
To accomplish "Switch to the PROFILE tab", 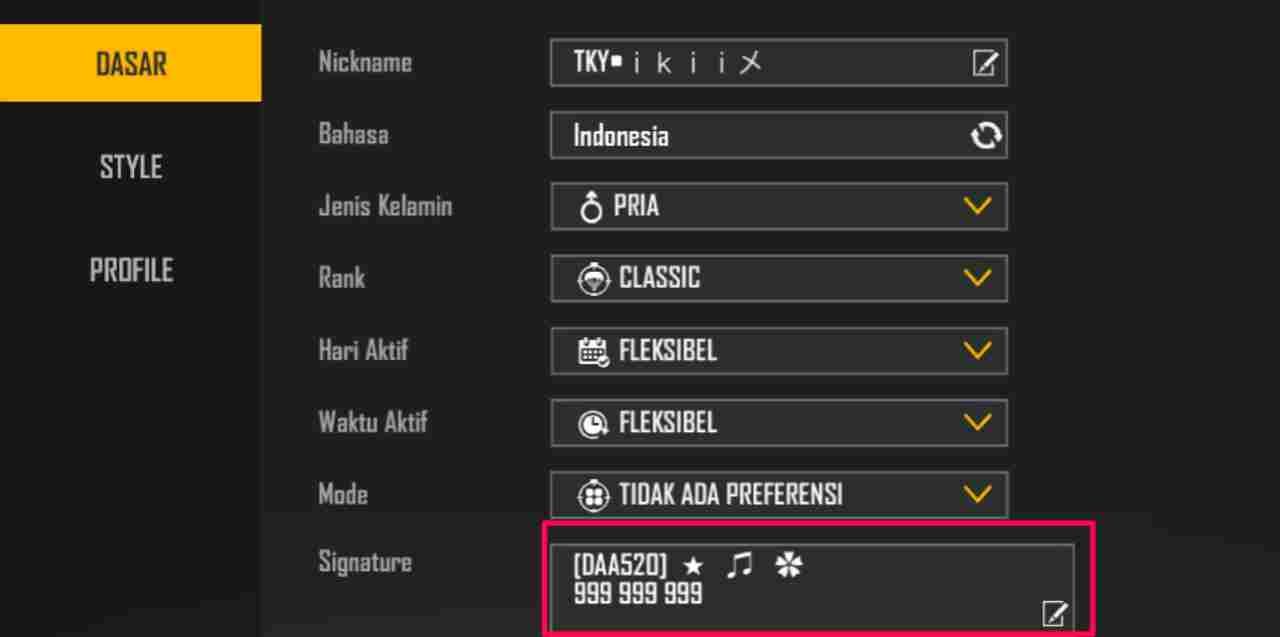I will tap(131, 270).
